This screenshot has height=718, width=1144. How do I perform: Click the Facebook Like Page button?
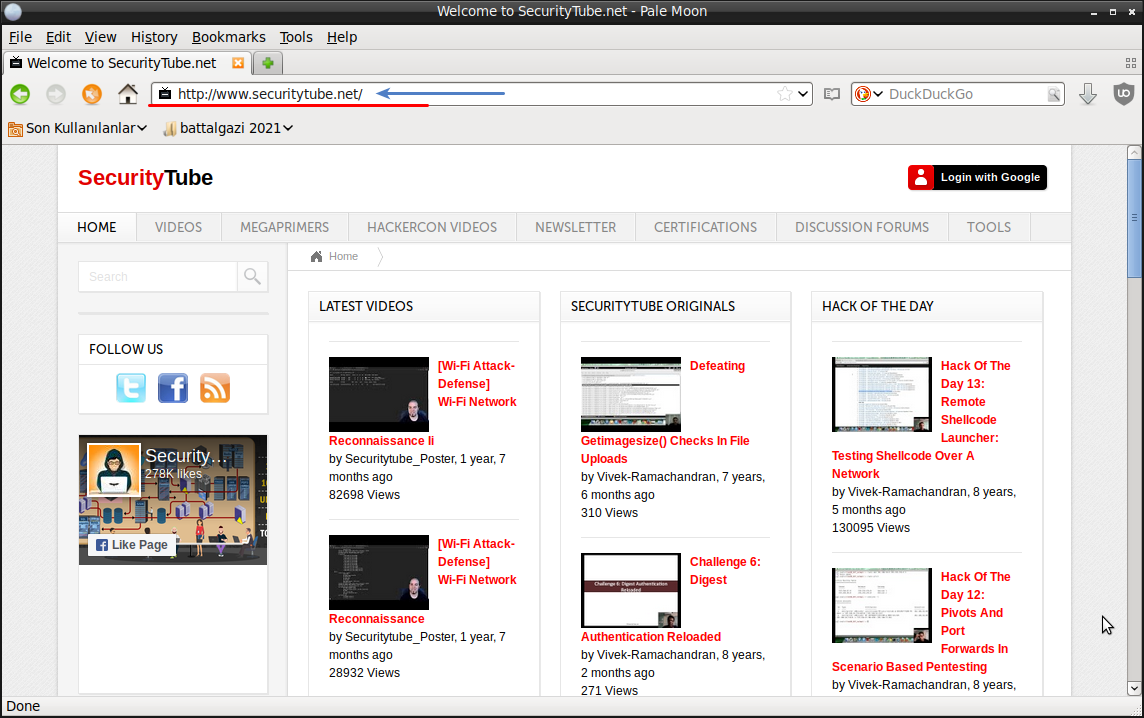pyautogui.click(x=132, y=544)
